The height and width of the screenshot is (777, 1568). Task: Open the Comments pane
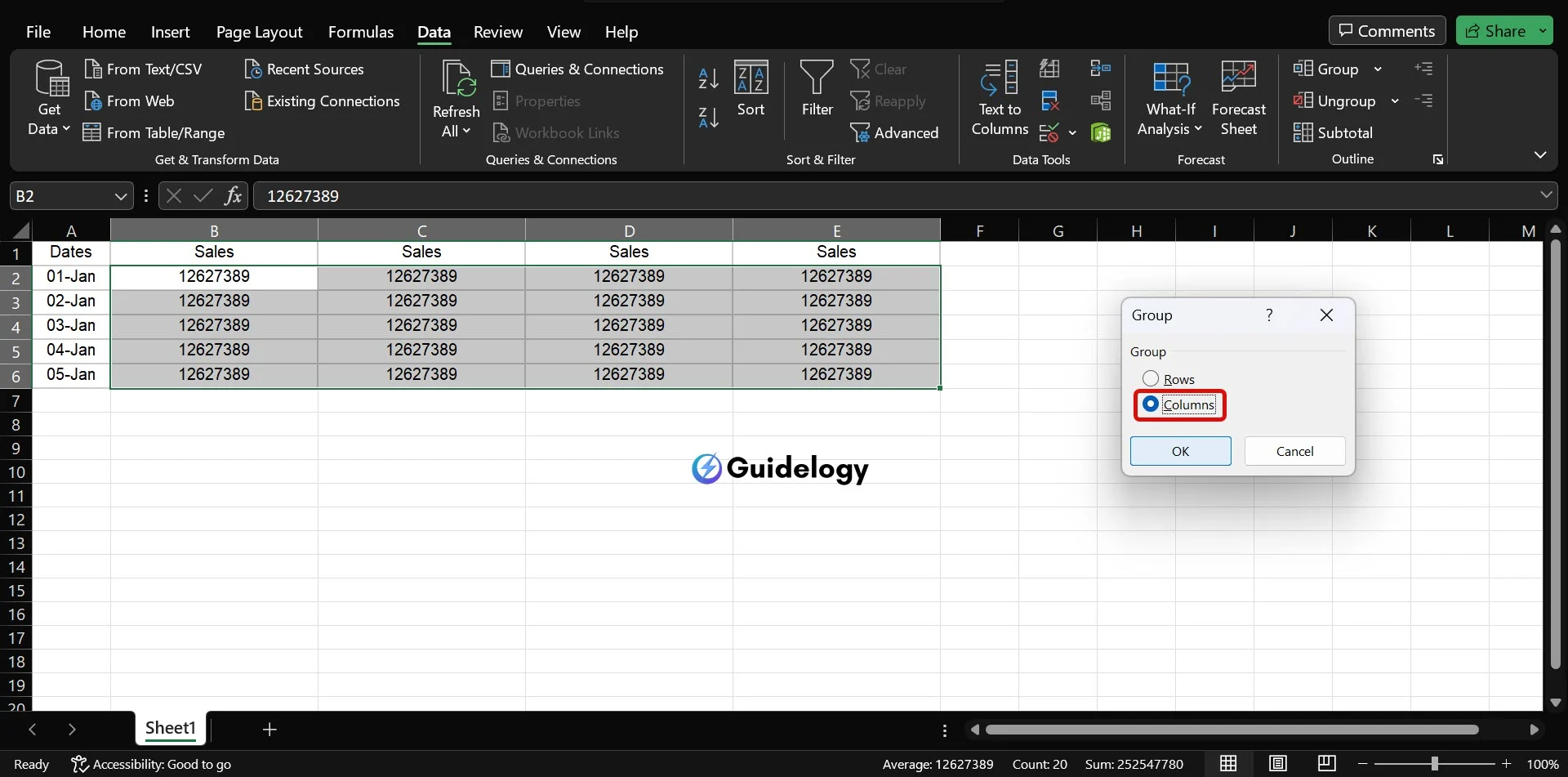click(x=1387, y=31)
